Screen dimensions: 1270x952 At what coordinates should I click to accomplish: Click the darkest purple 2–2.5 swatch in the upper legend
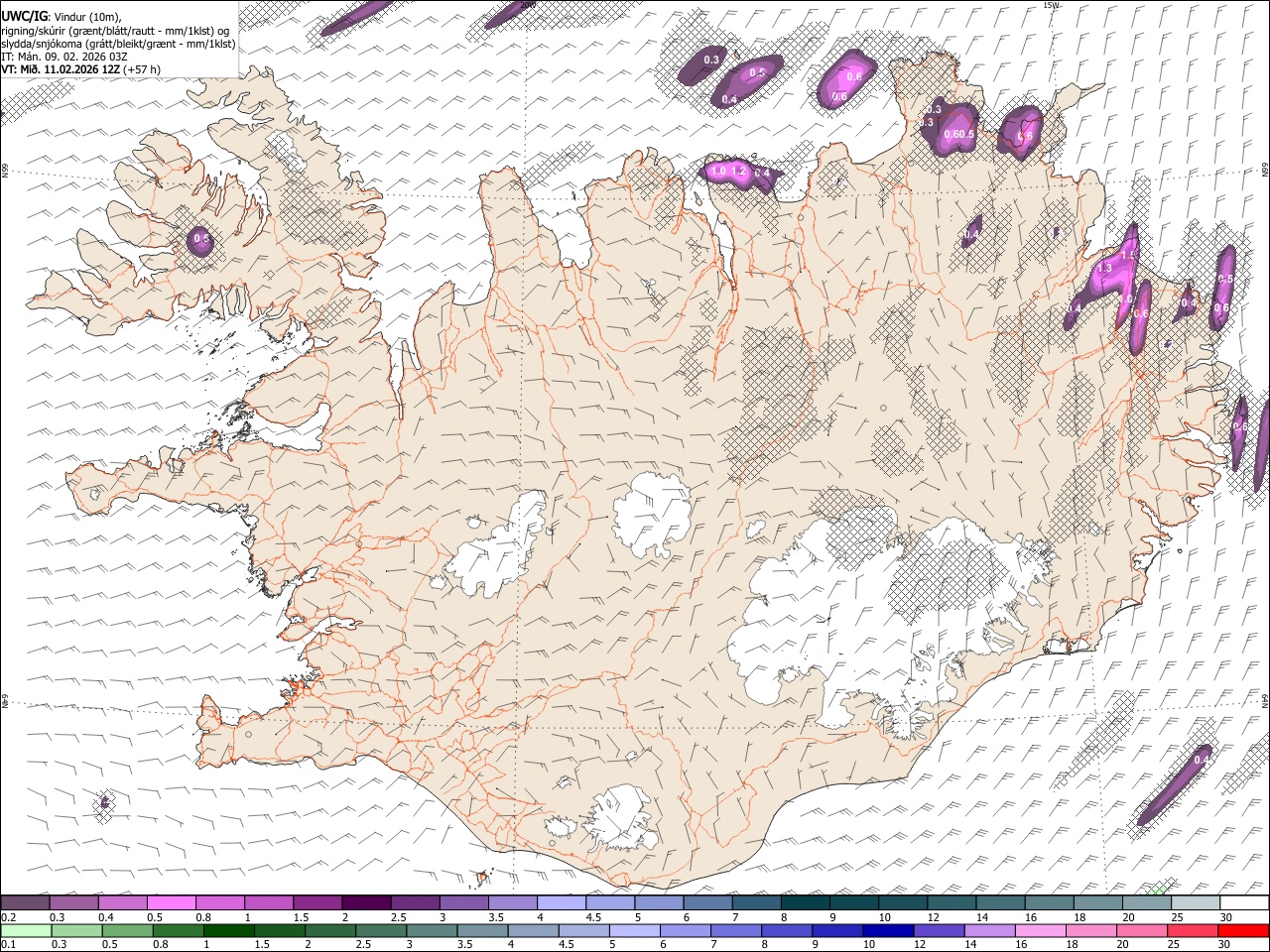(366, 902)
